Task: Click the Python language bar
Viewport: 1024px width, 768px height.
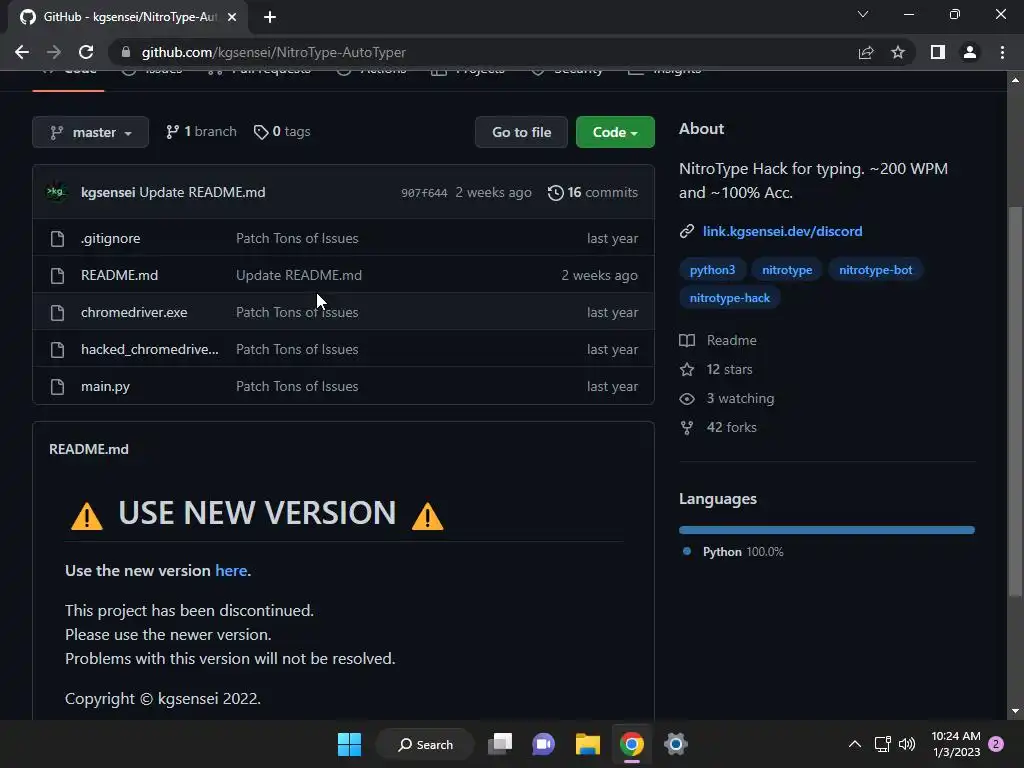Action: coord(827,530)
